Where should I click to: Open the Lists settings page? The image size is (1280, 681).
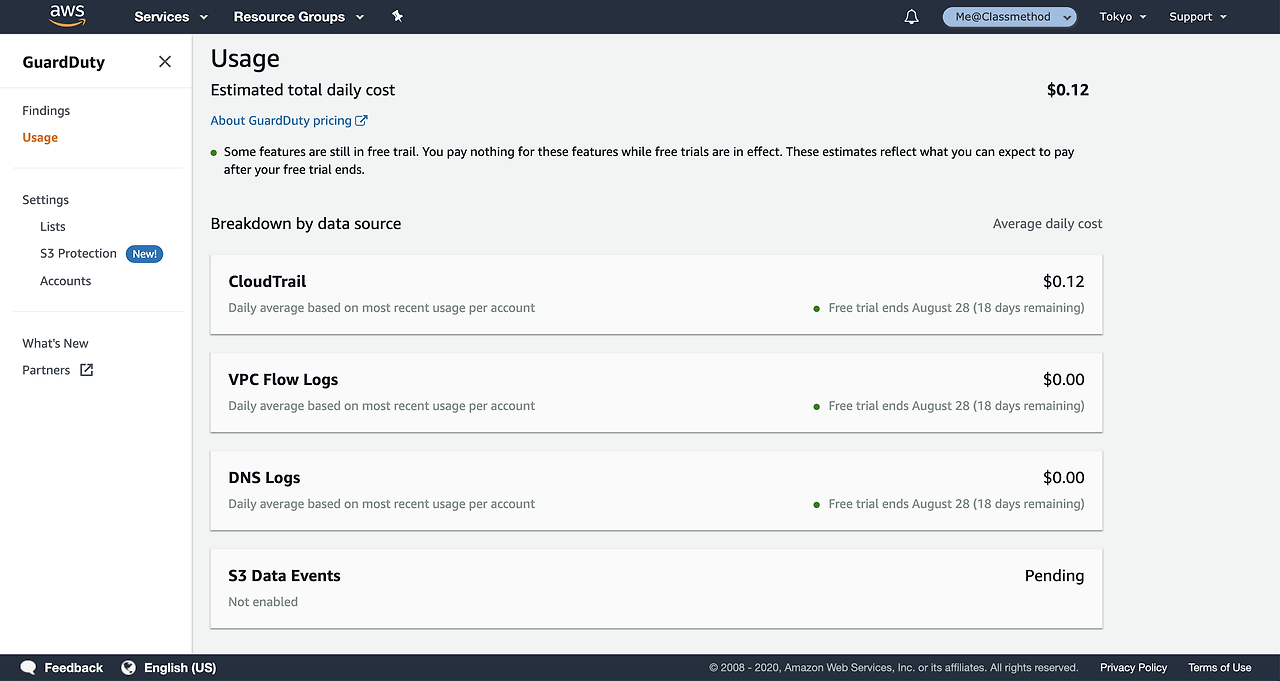coord(53,227)
